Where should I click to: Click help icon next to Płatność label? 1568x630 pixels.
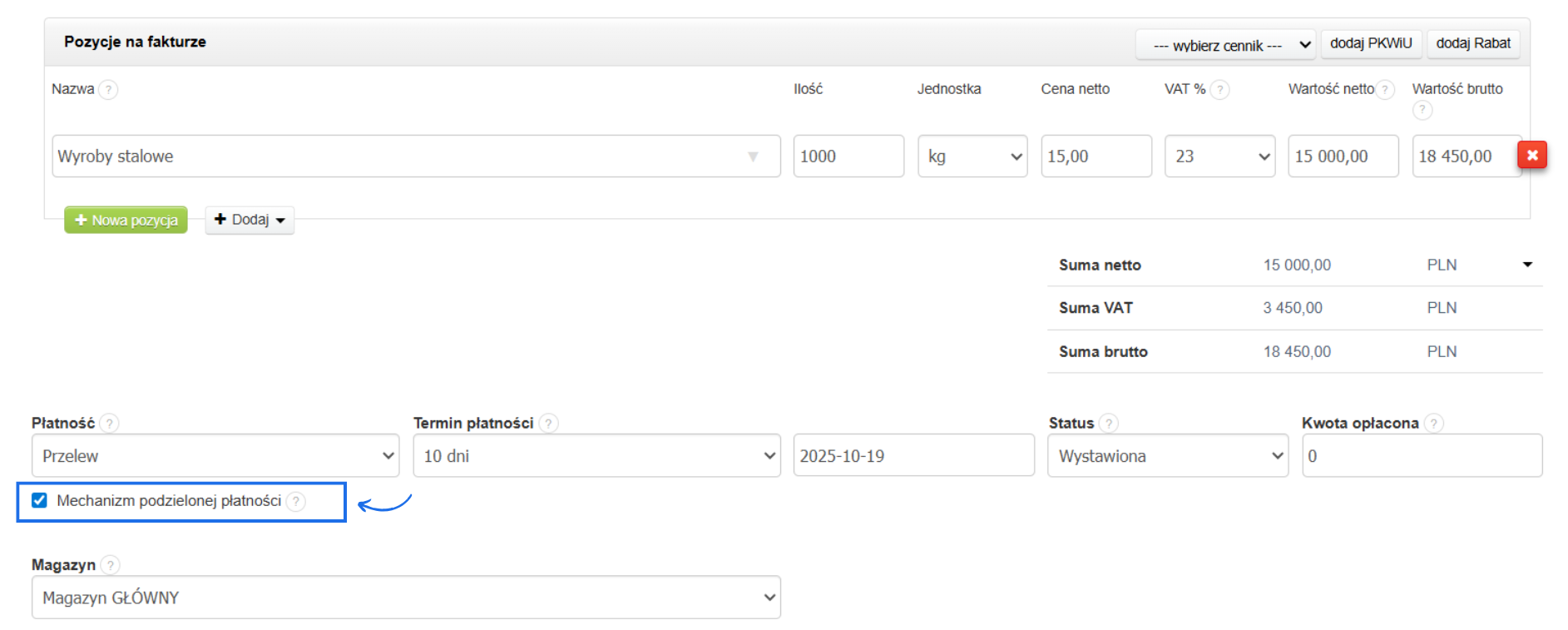pyautogui.click(x=109, y=424)
